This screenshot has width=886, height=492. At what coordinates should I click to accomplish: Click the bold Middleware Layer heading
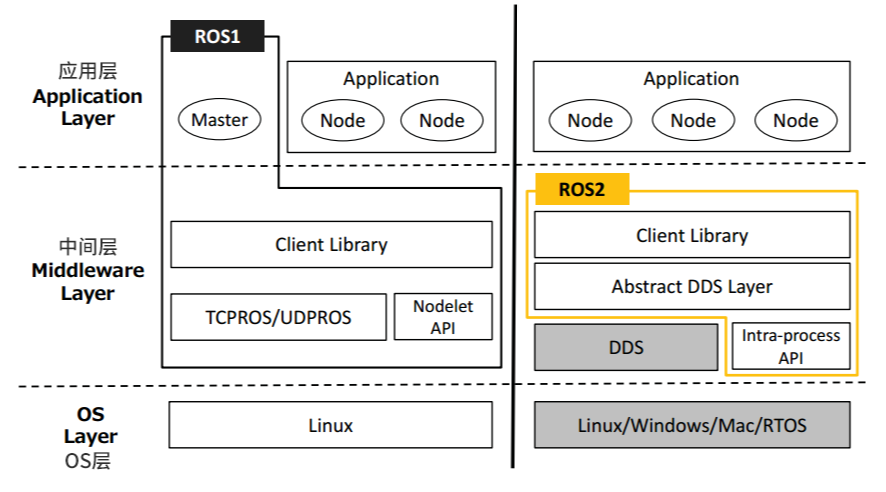[x=88, y=282]
